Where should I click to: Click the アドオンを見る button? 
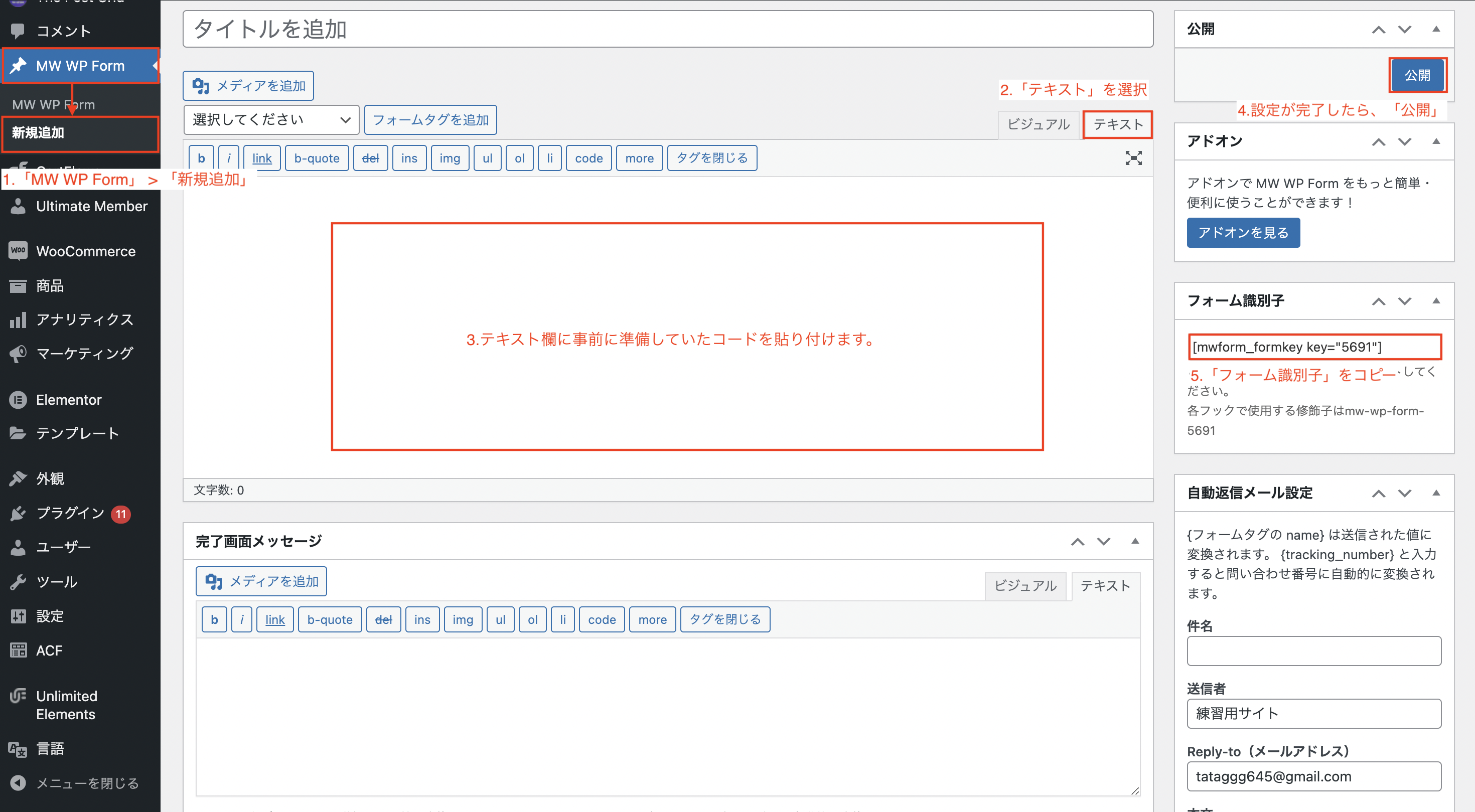click(1243, 232)
